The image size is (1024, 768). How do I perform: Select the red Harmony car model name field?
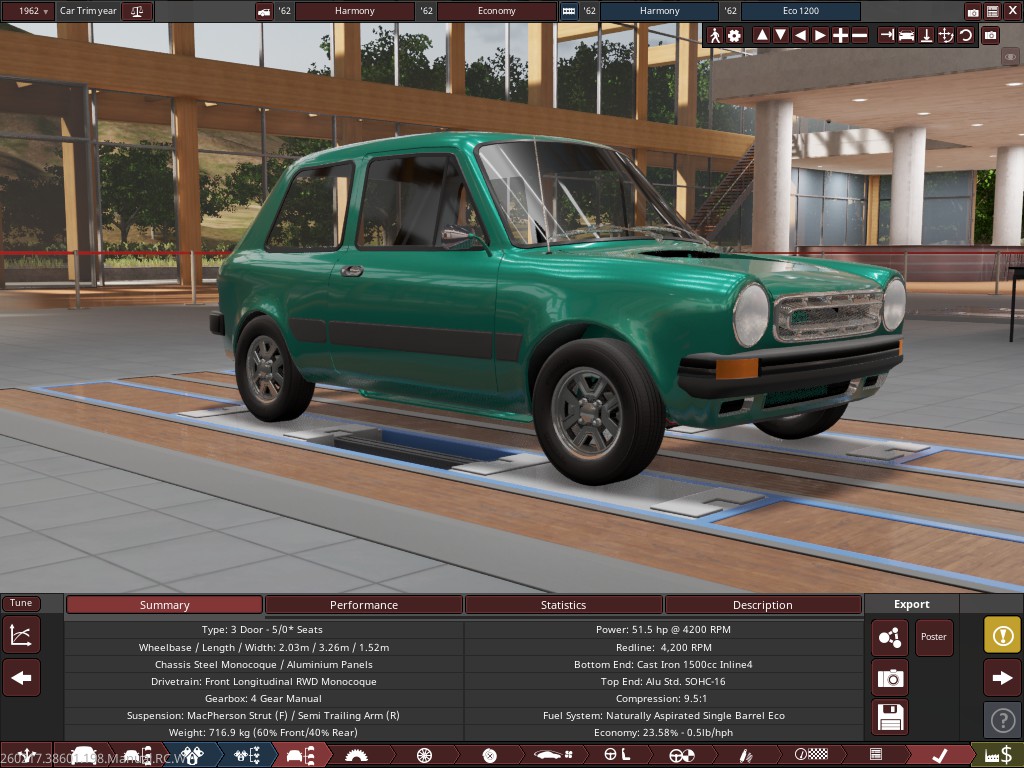pyautogui.click(x=354, y=11)
